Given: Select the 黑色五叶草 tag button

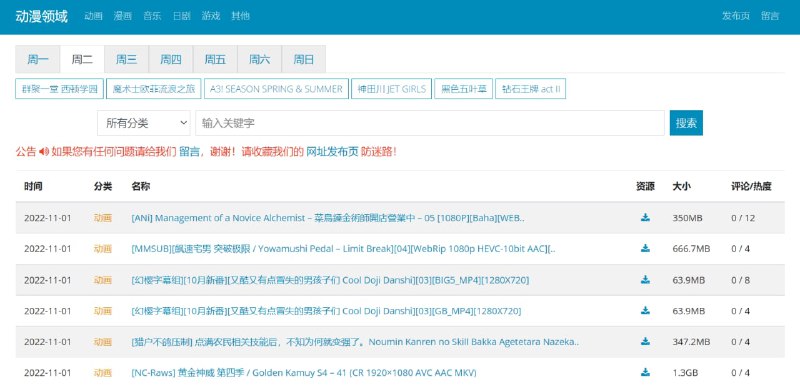Looking at the screenshot, I should [463, 89].
